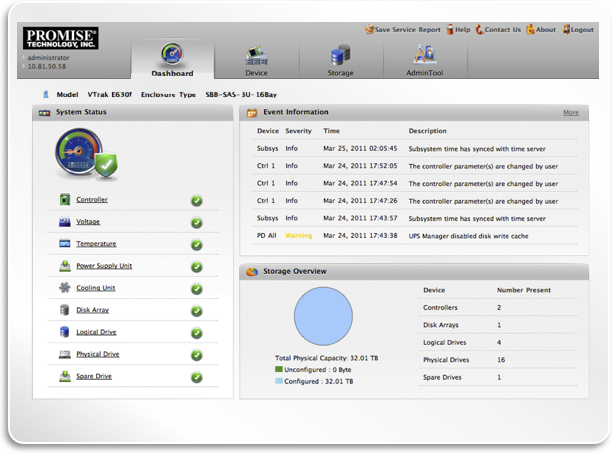Open the Physical Drive link
Image resolution: width=613 pixels, height=454 pixels.
98,354
